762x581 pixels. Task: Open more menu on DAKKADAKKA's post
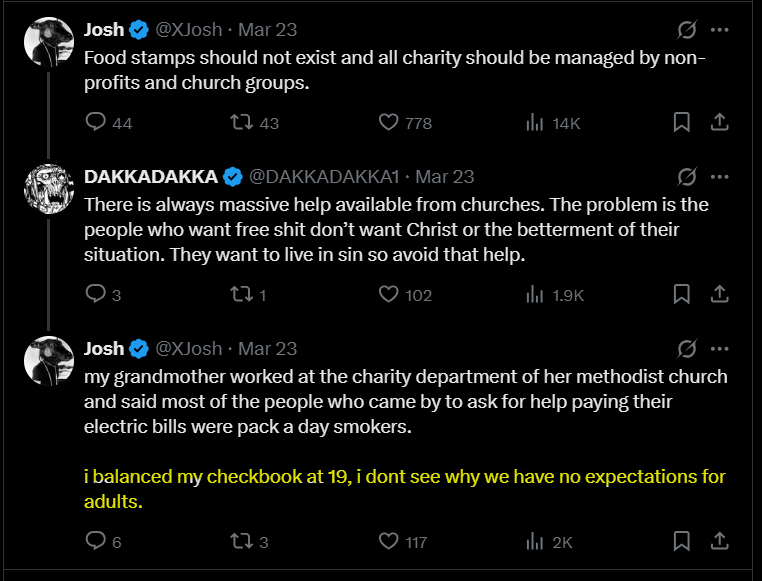pos(719,177)
